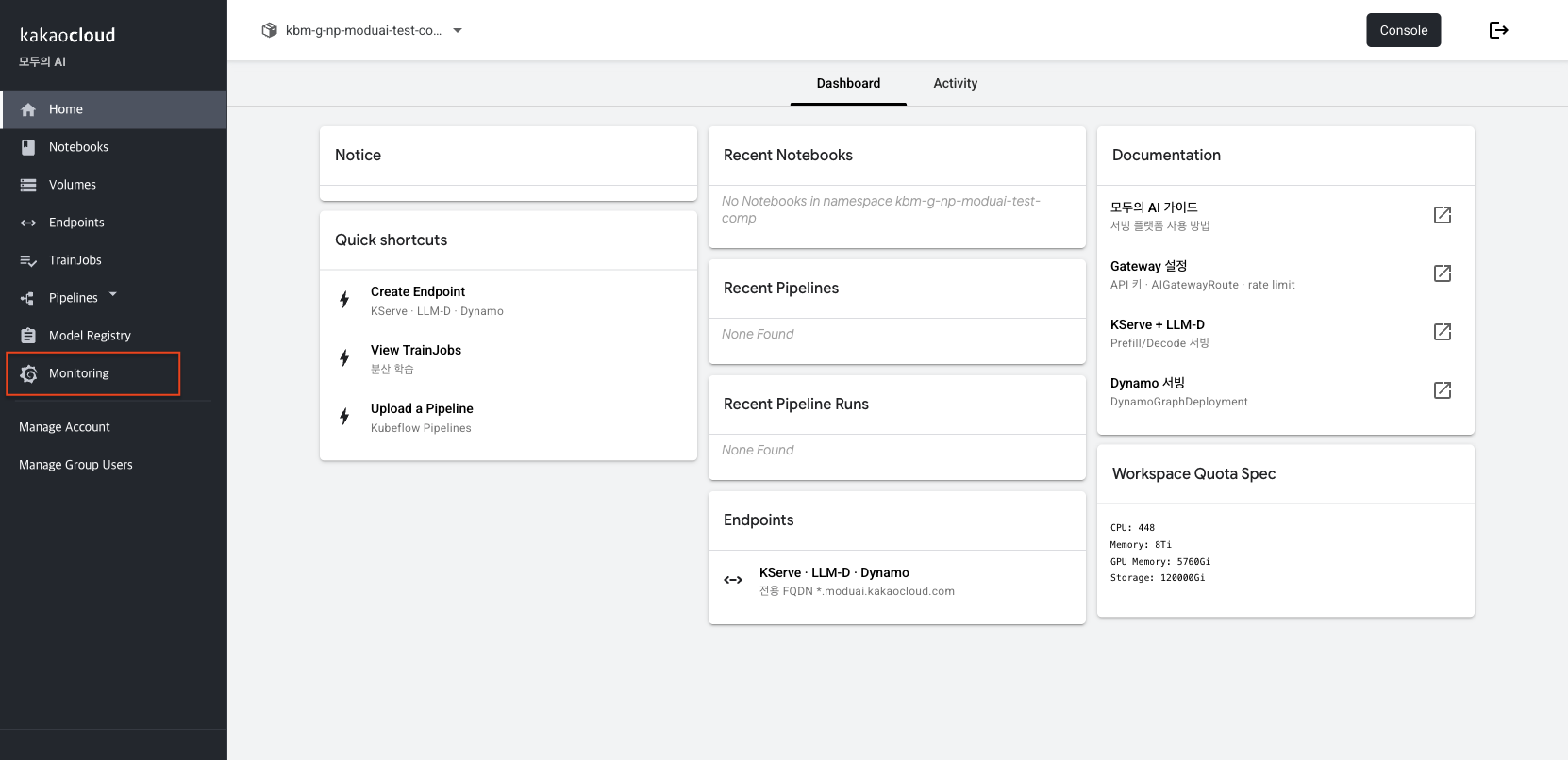Open external link icon for Gateway 설정
Viewport: 1568px width, 760px height.
[1443, 273]
